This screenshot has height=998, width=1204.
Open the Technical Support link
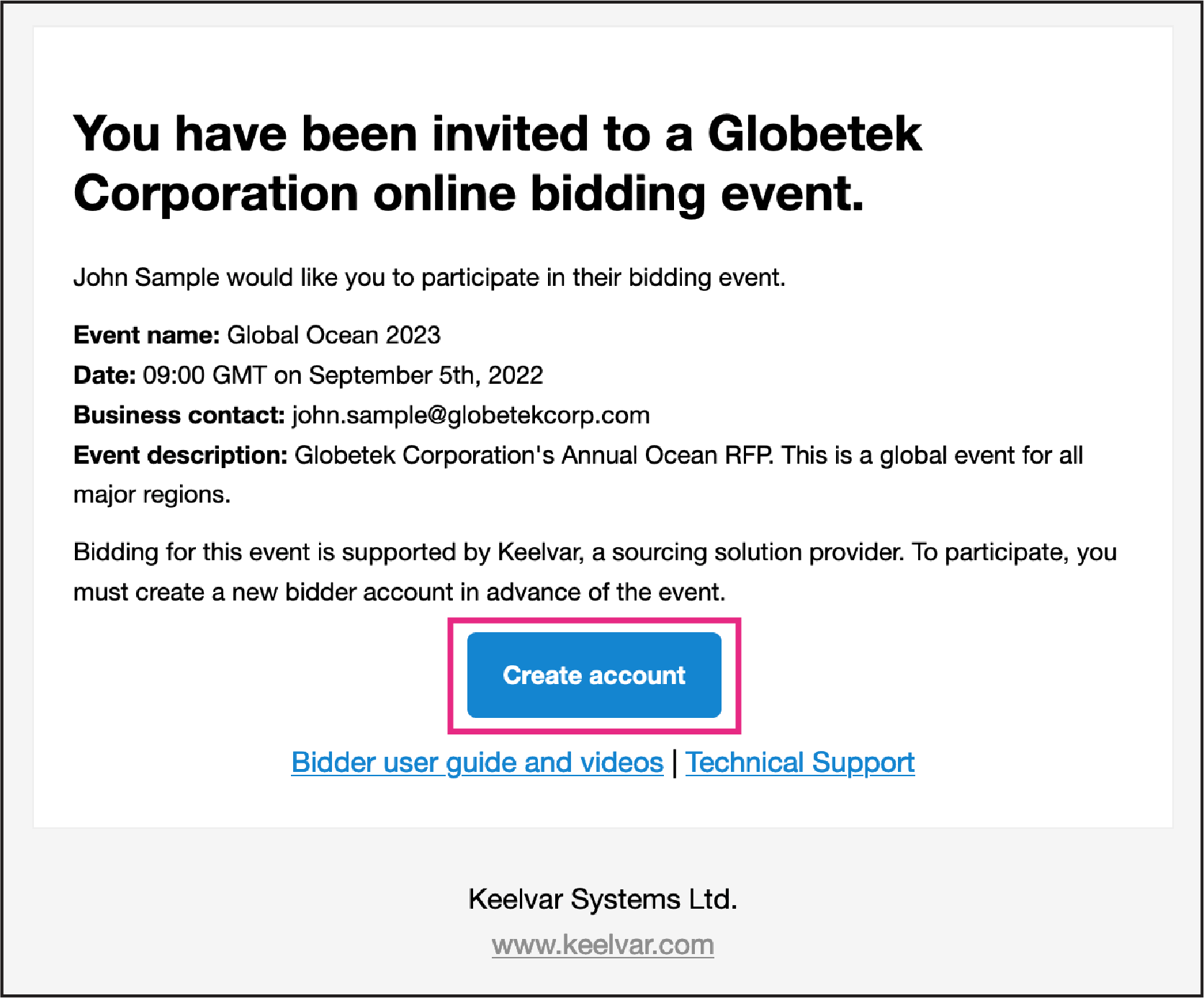(800, 763)
